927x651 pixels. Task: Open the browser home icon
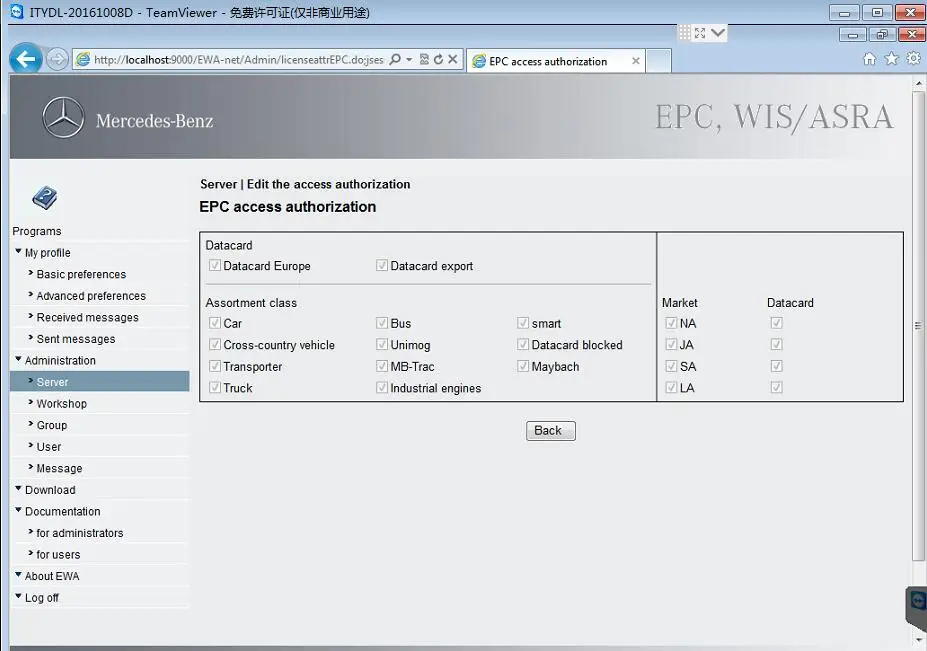[x=869, y=59]
